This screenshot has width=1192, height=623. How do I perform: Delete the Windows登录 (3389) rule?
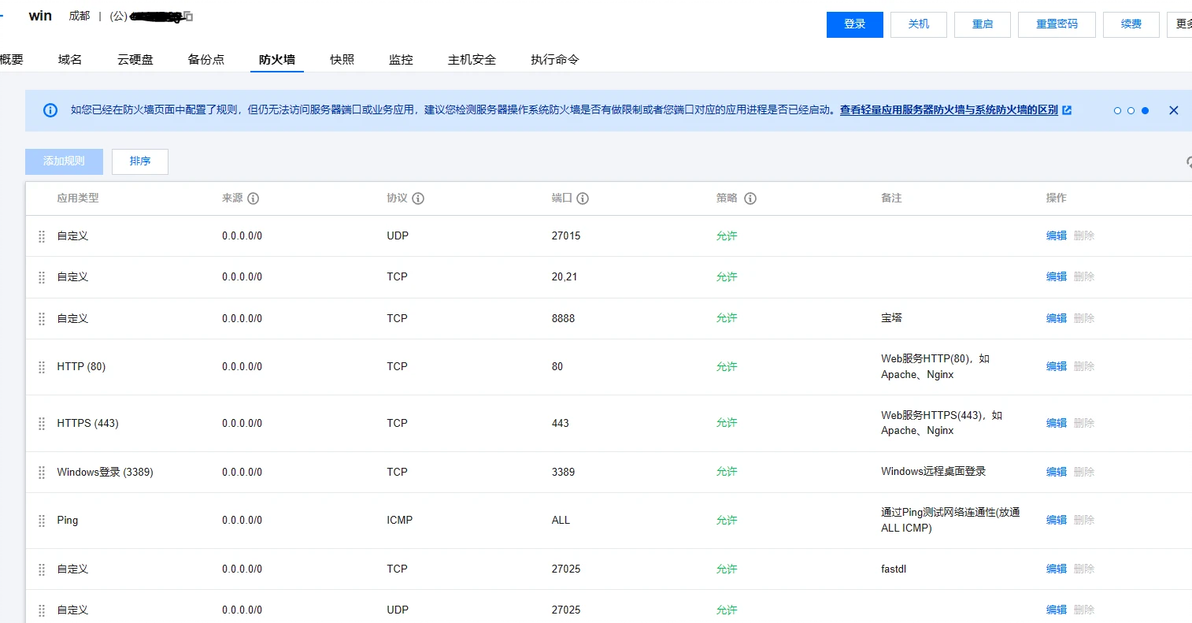coord(1084,472)
